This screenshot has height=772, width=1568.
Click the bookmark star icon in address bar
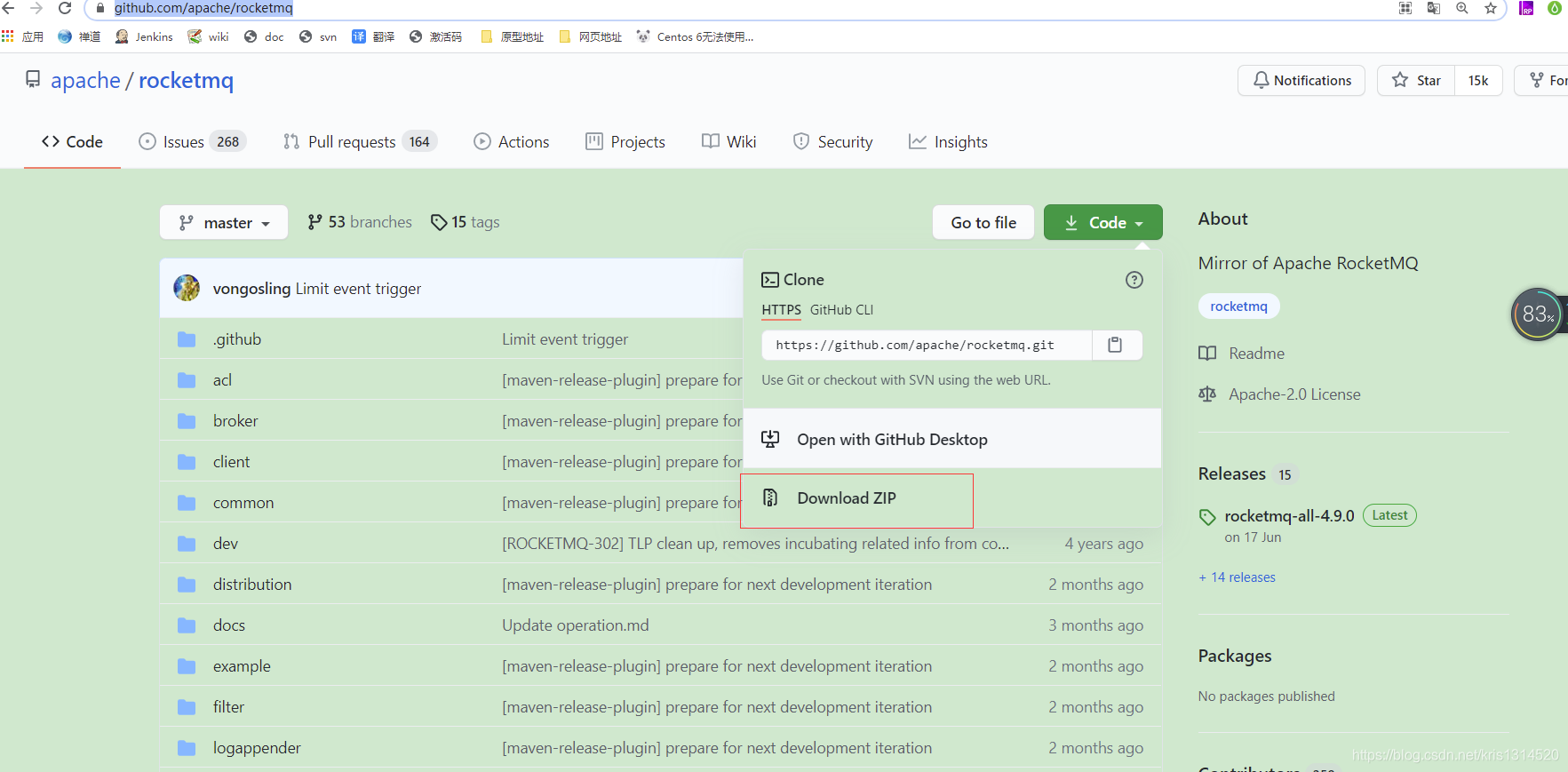(1491, 8)
